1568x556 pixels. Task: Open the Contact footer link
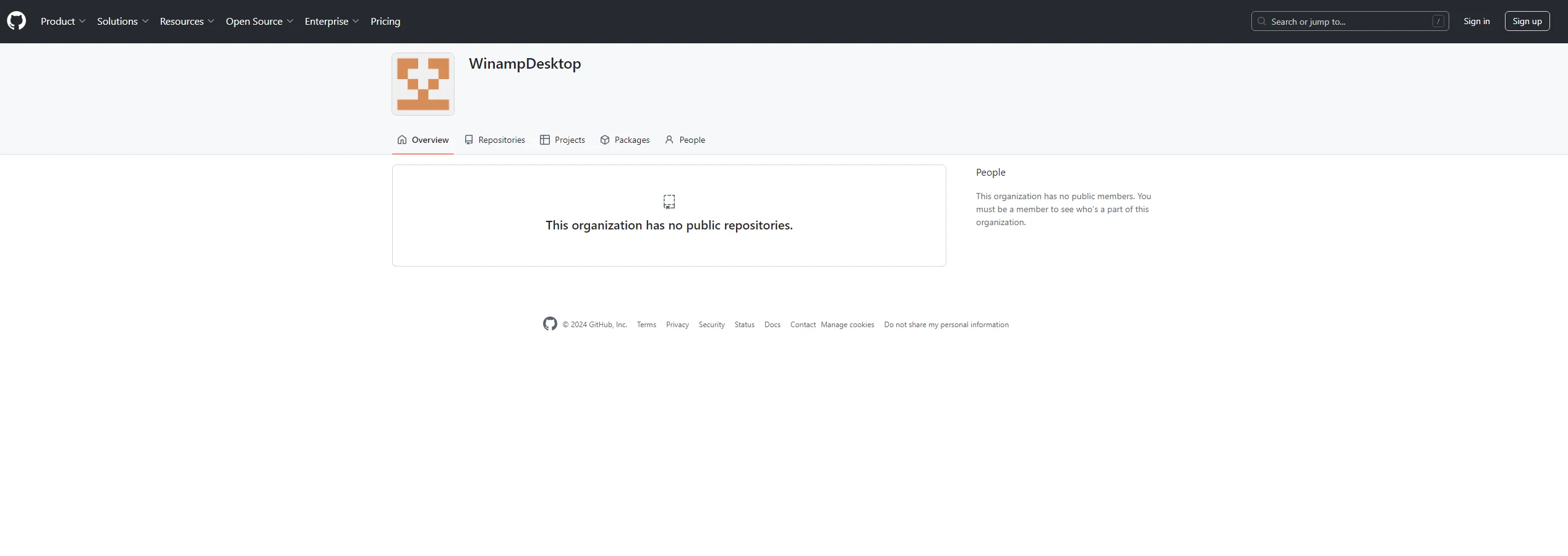tap(803, 325)
